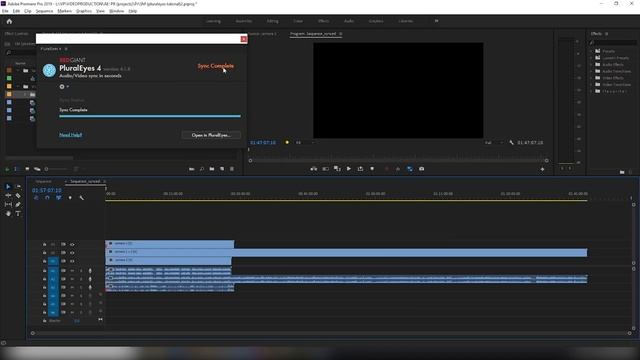Select the Track Select Forward tool
640x360 pixels.
pos(18,187)
